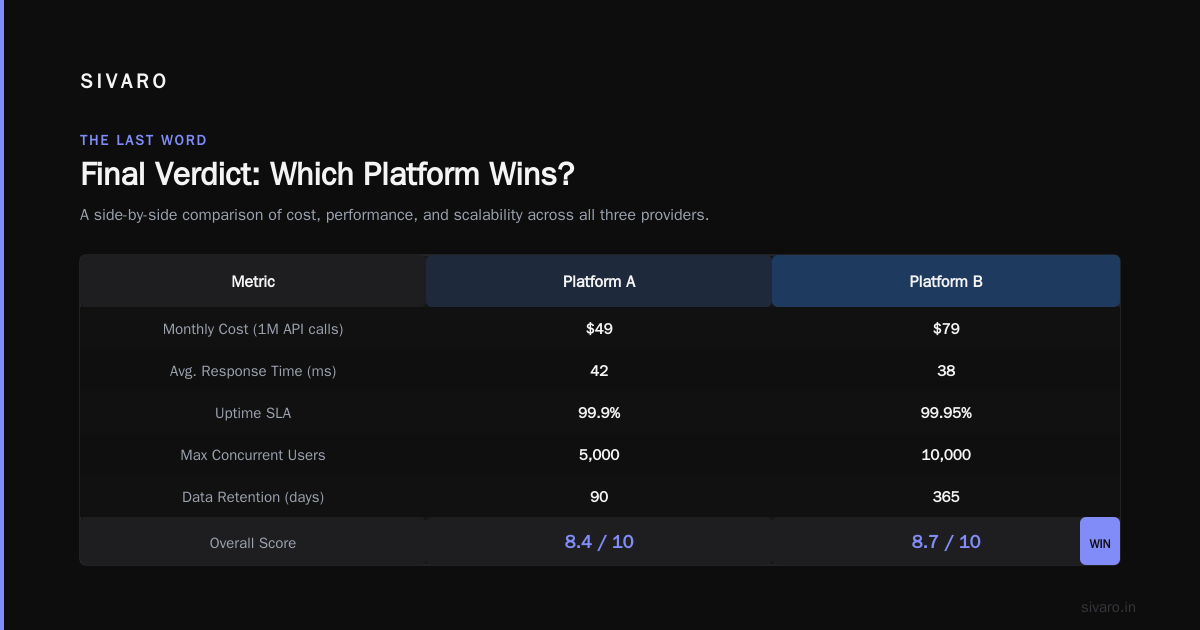
Task: Select the Data Retention (days) label
Action: point(253,497)
